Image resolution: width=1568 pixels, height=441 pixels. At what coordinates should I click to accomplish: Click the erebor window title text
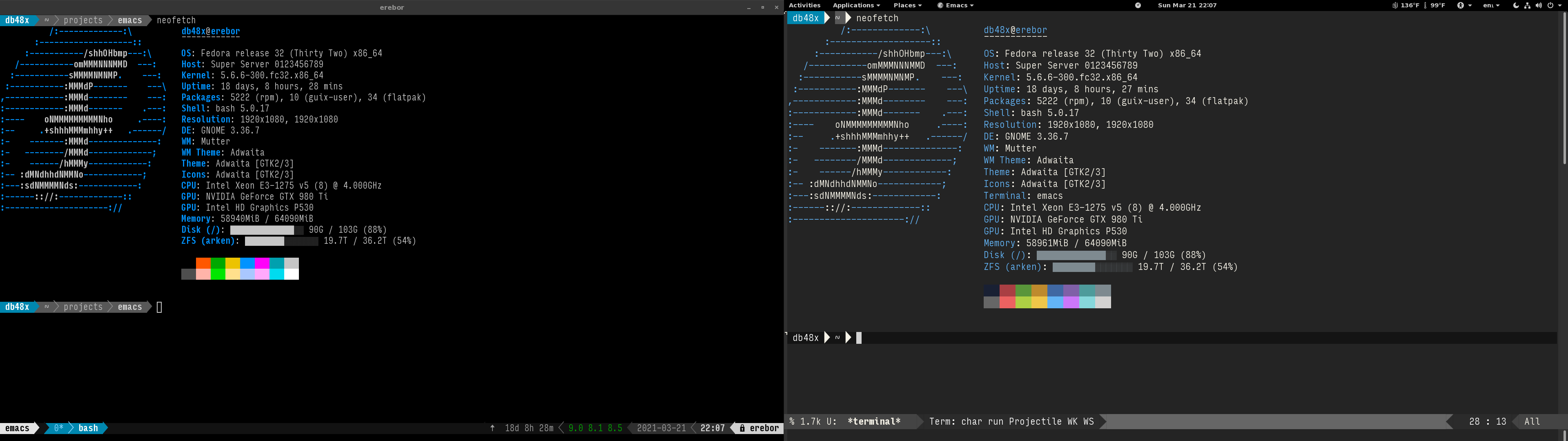[x=392, y=7]
